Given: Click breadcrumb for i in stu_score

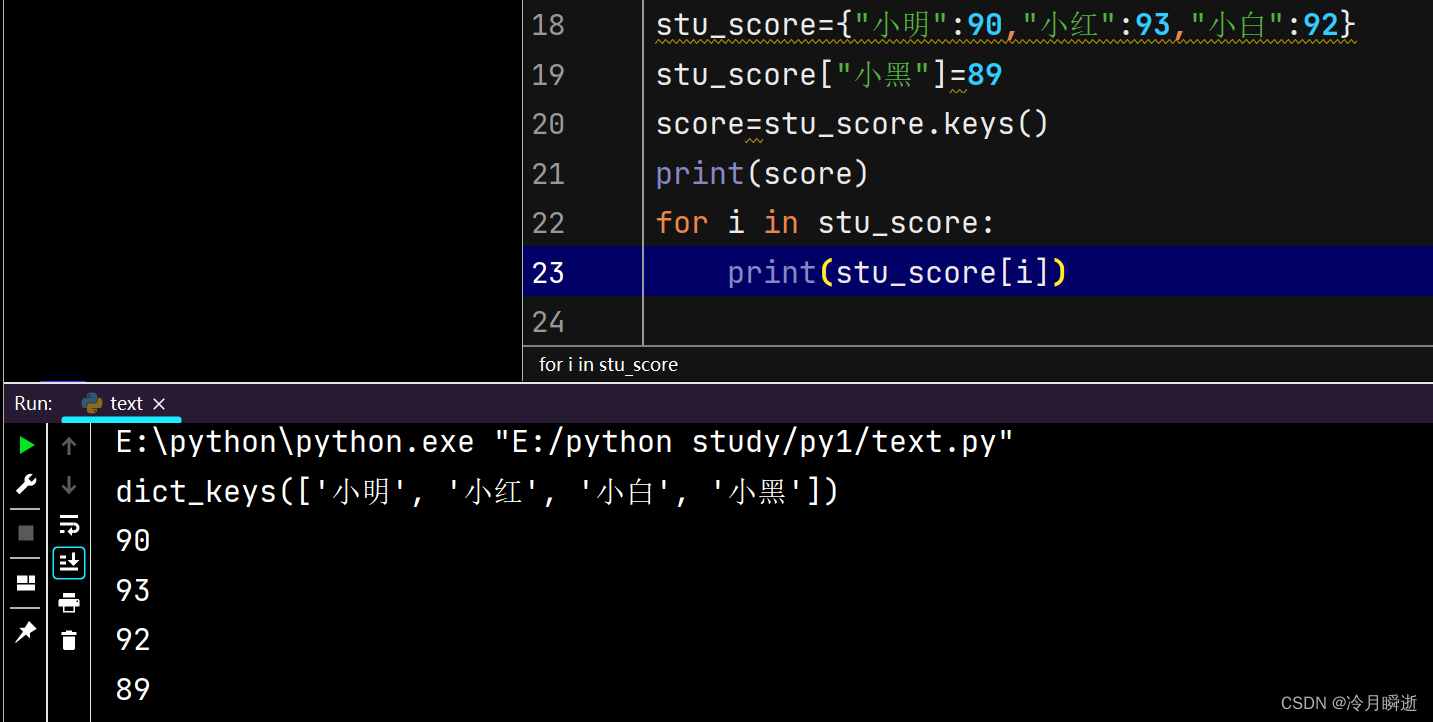Looking at the screenshot, I should pyautogui.click(x=608, y=364).
